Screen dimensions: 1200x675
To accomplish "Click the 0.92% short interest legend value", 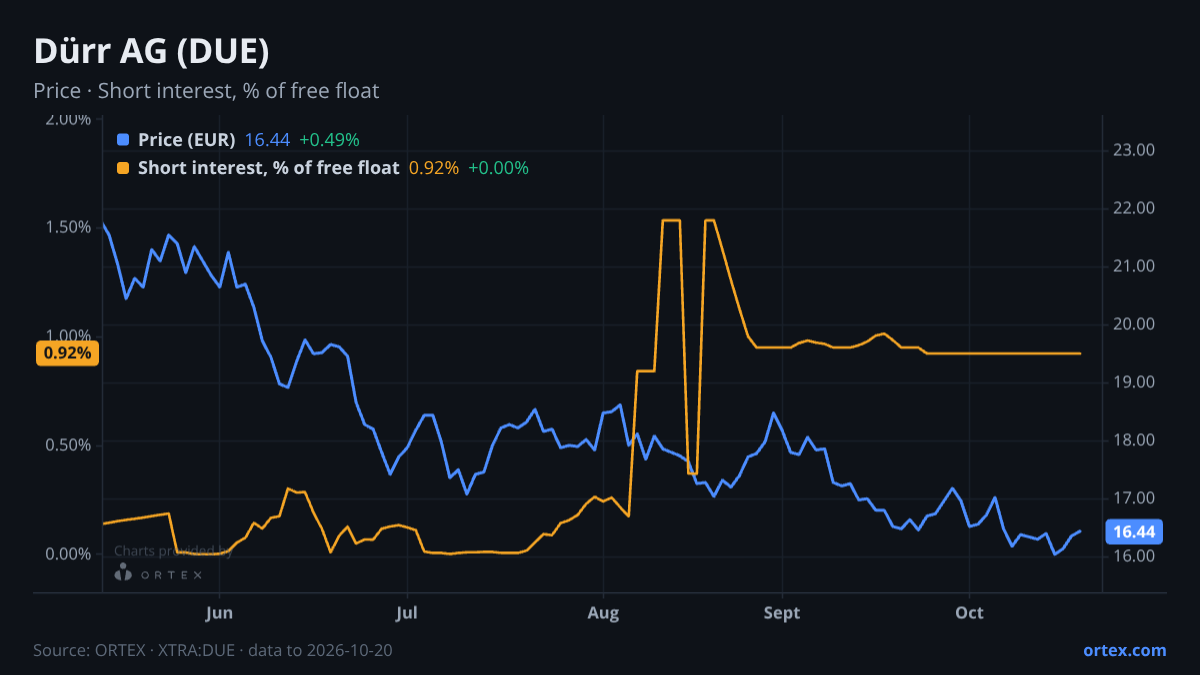I will click(x=433, y=168).
